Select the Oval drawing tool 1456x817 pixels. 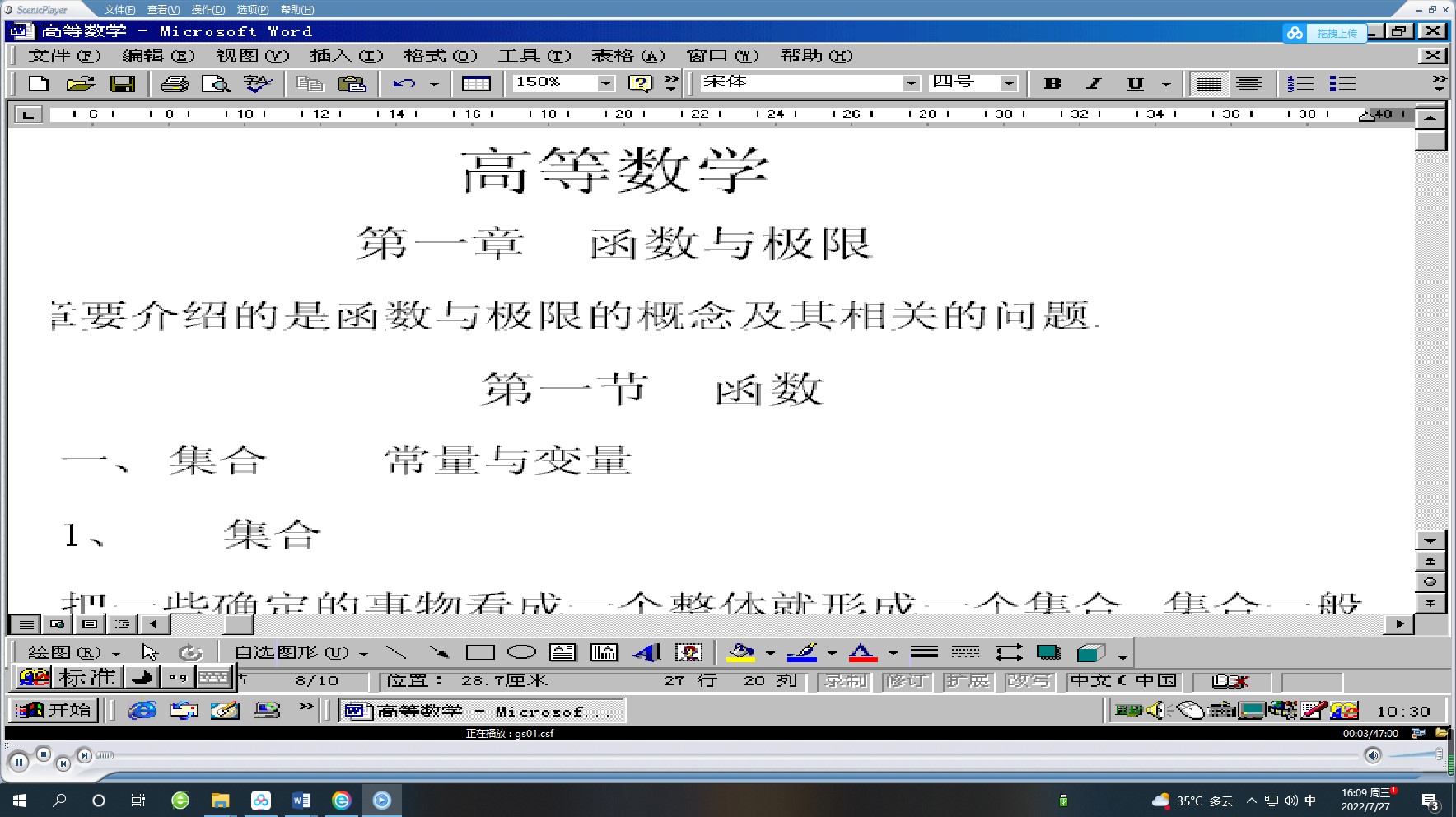tap(521, 652)
